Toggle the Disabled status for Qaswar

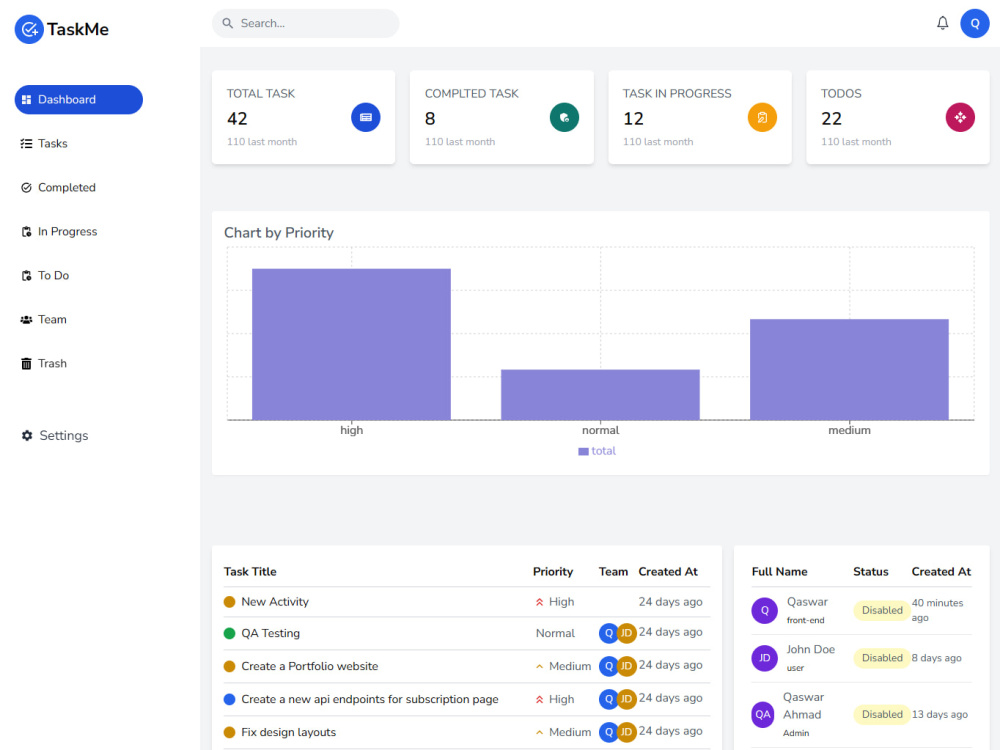click(x=881, y=610)
